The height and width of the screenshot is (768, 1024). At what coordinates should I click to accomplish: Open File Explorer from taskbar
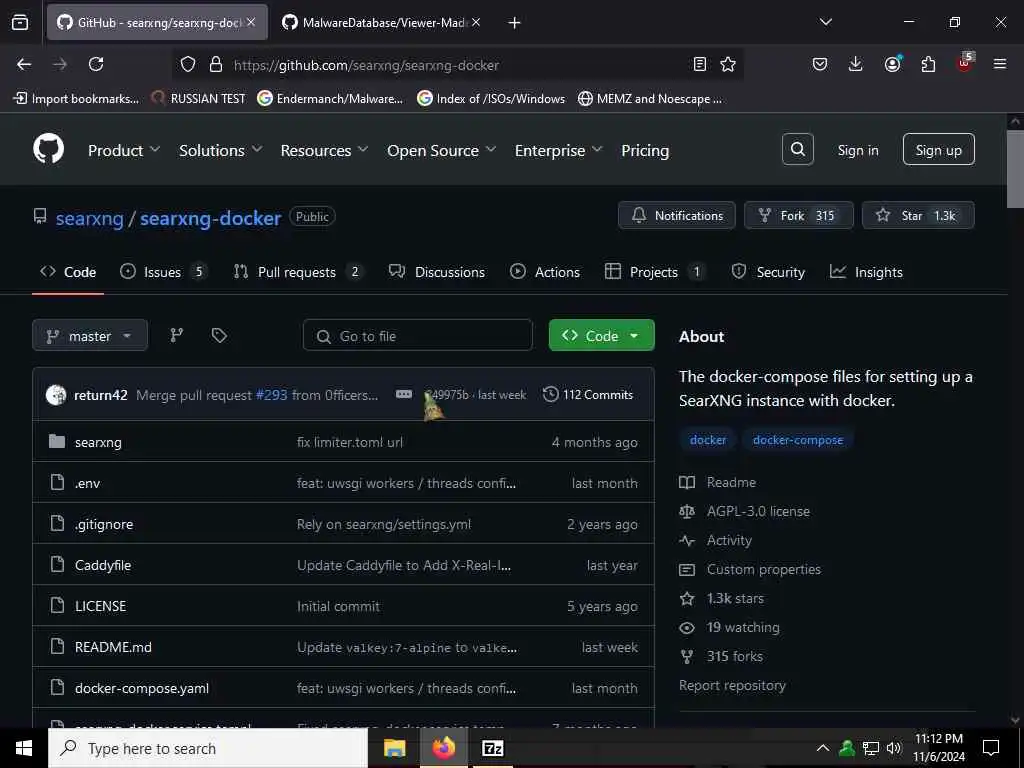pyautogui.click(x=394, y=748)
